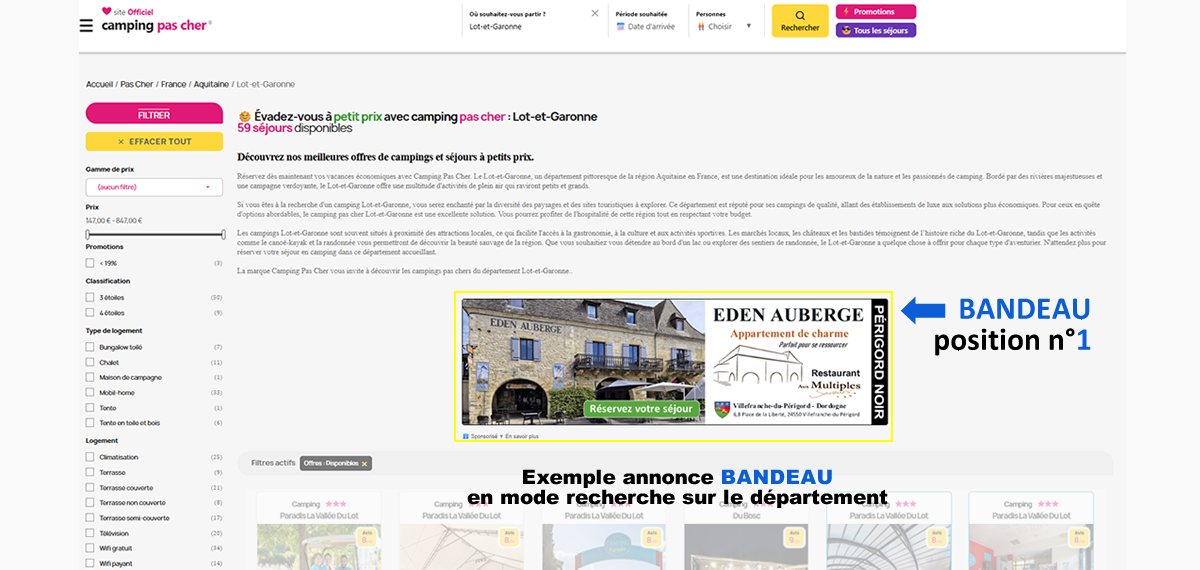This screenshot has width=1200, height=570.
Task: Click the 59 séjours disponibles text
Action: [295, 128]
